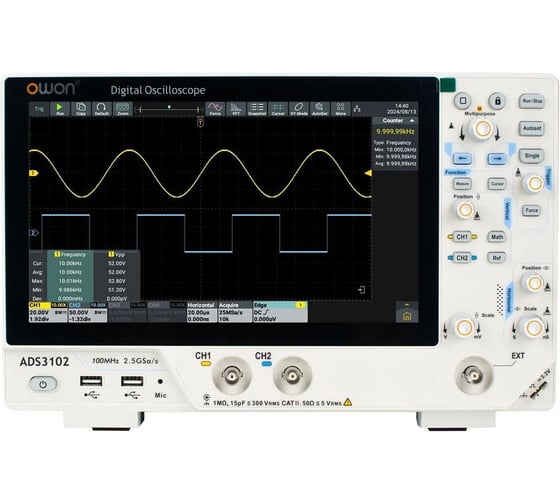Screen dimensions: 560x504
Task: Tap the Copy icon in toolbar
Action: point(81,109)
